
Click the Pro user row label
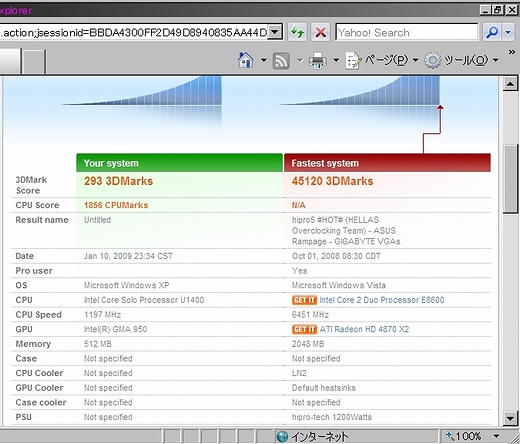(34, 271)
